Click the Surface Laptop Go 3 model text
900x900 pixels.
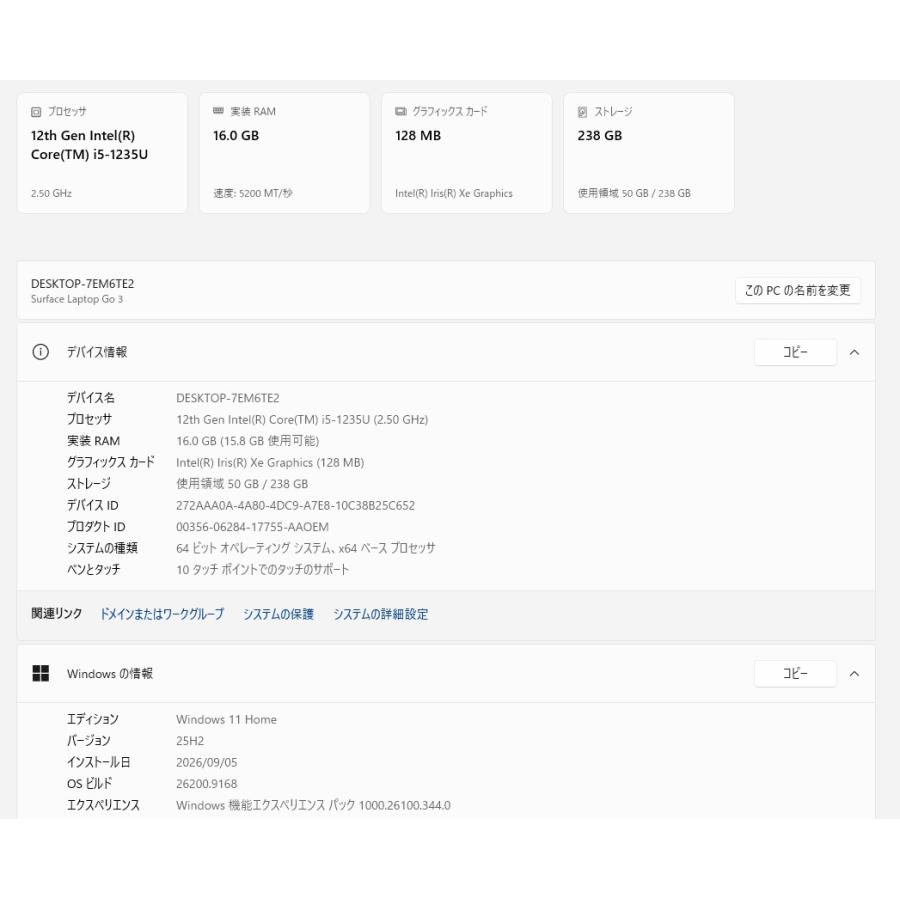77,299
